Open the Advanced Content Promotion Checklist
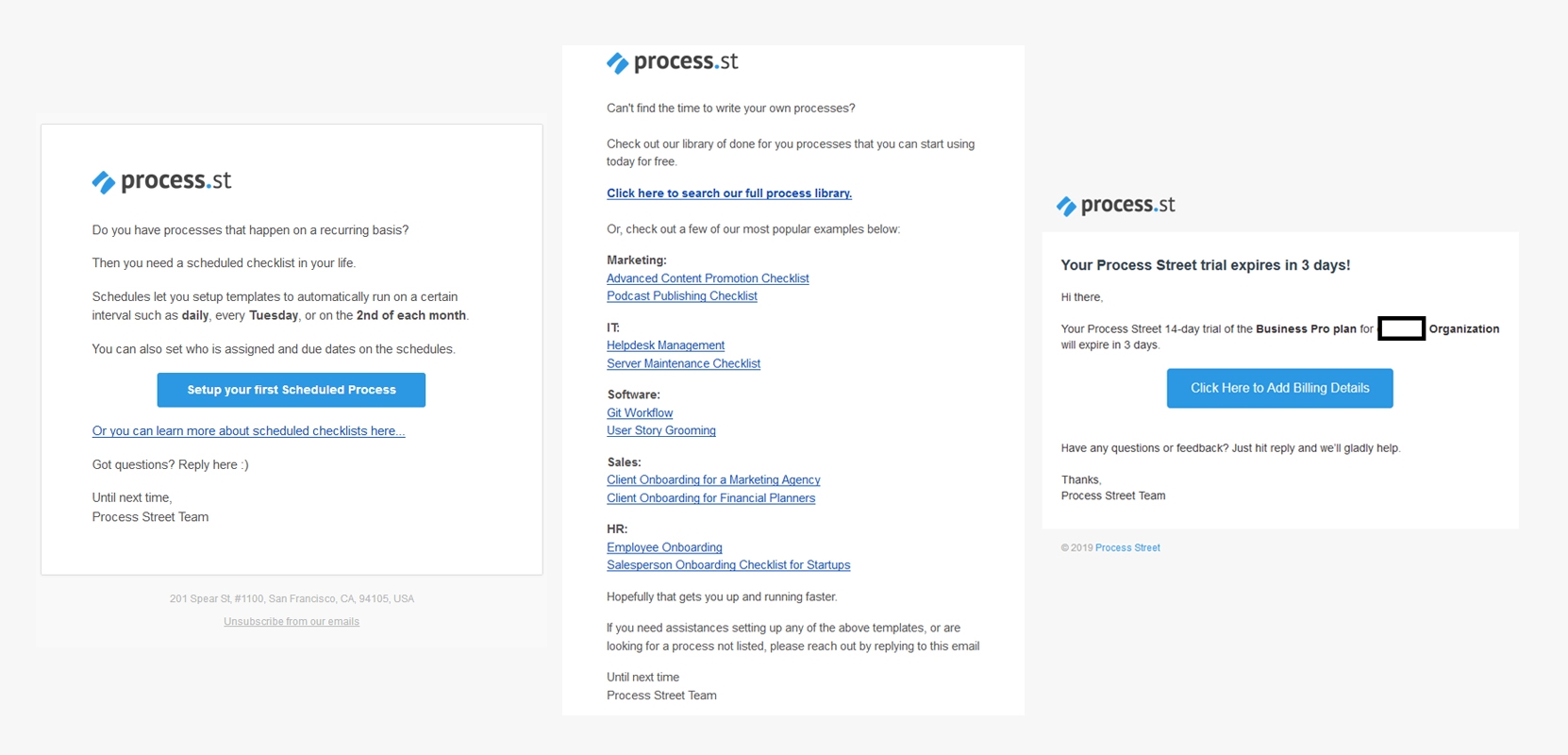 pyautogui.click(x=708, y=277)
